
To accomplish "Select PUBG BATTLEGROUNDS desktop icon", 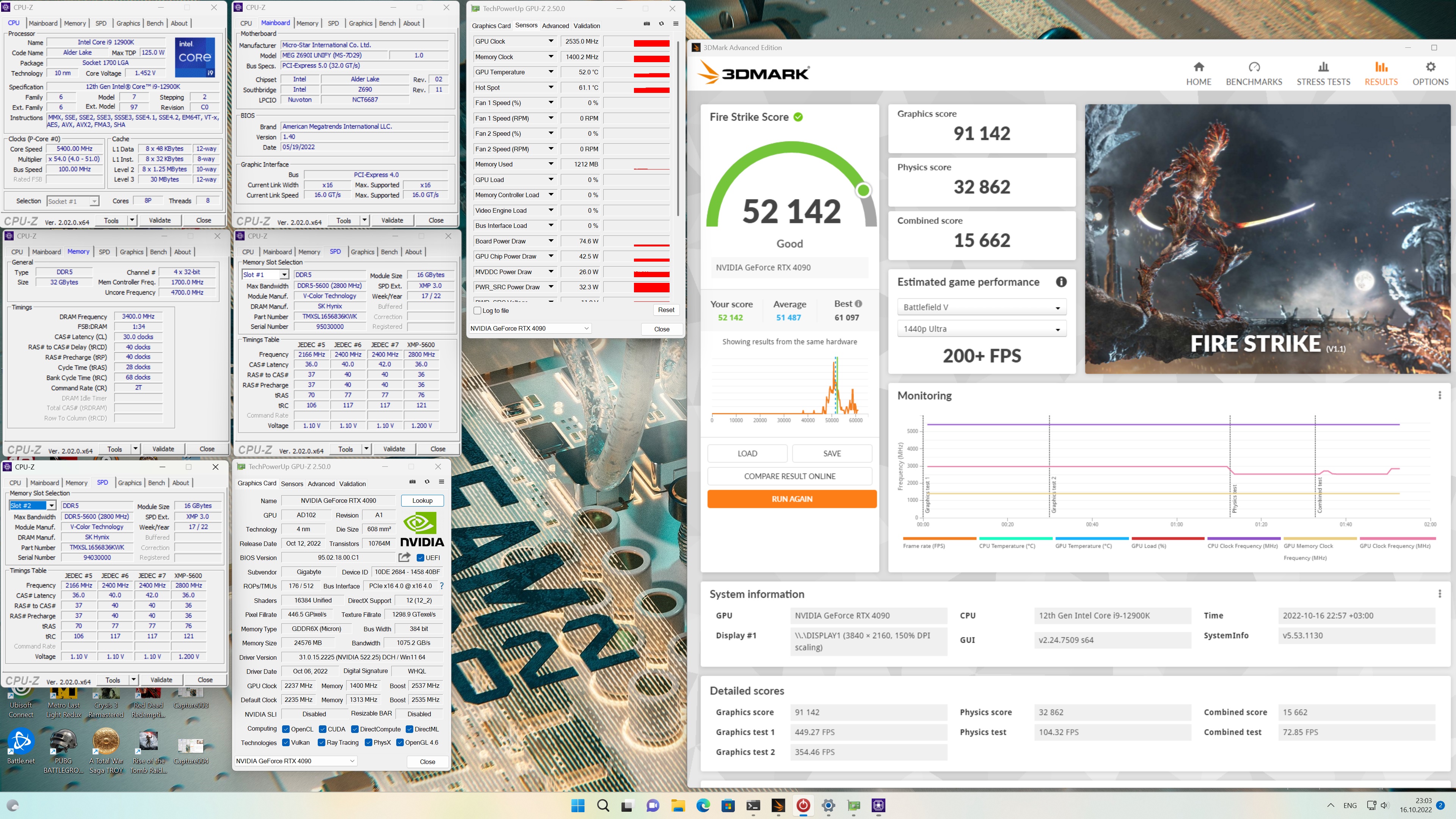I will coord(64,751).
